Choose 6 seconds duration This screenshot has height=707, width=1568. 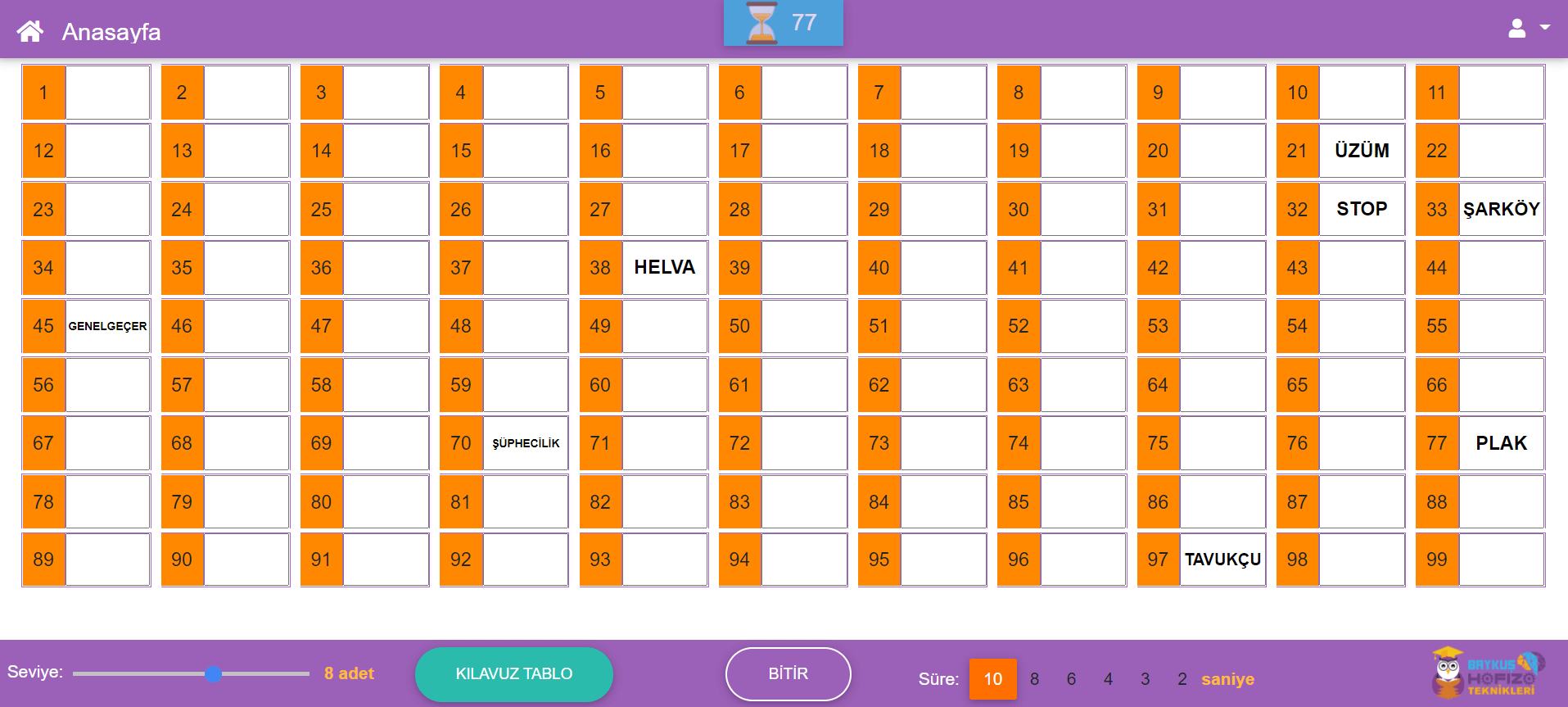(x=1071, y=679)
